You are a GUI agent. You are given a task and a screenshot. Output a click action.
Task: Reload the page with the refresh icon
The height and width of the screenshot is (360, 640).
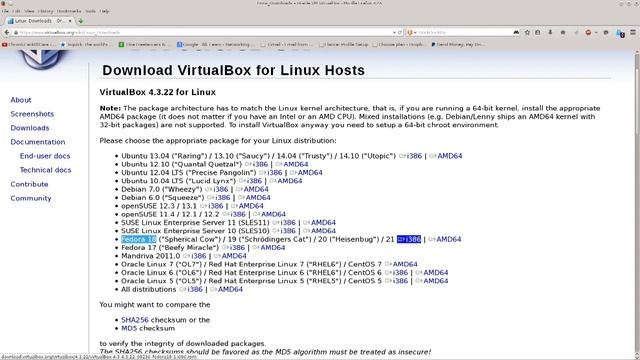[400, 32]
